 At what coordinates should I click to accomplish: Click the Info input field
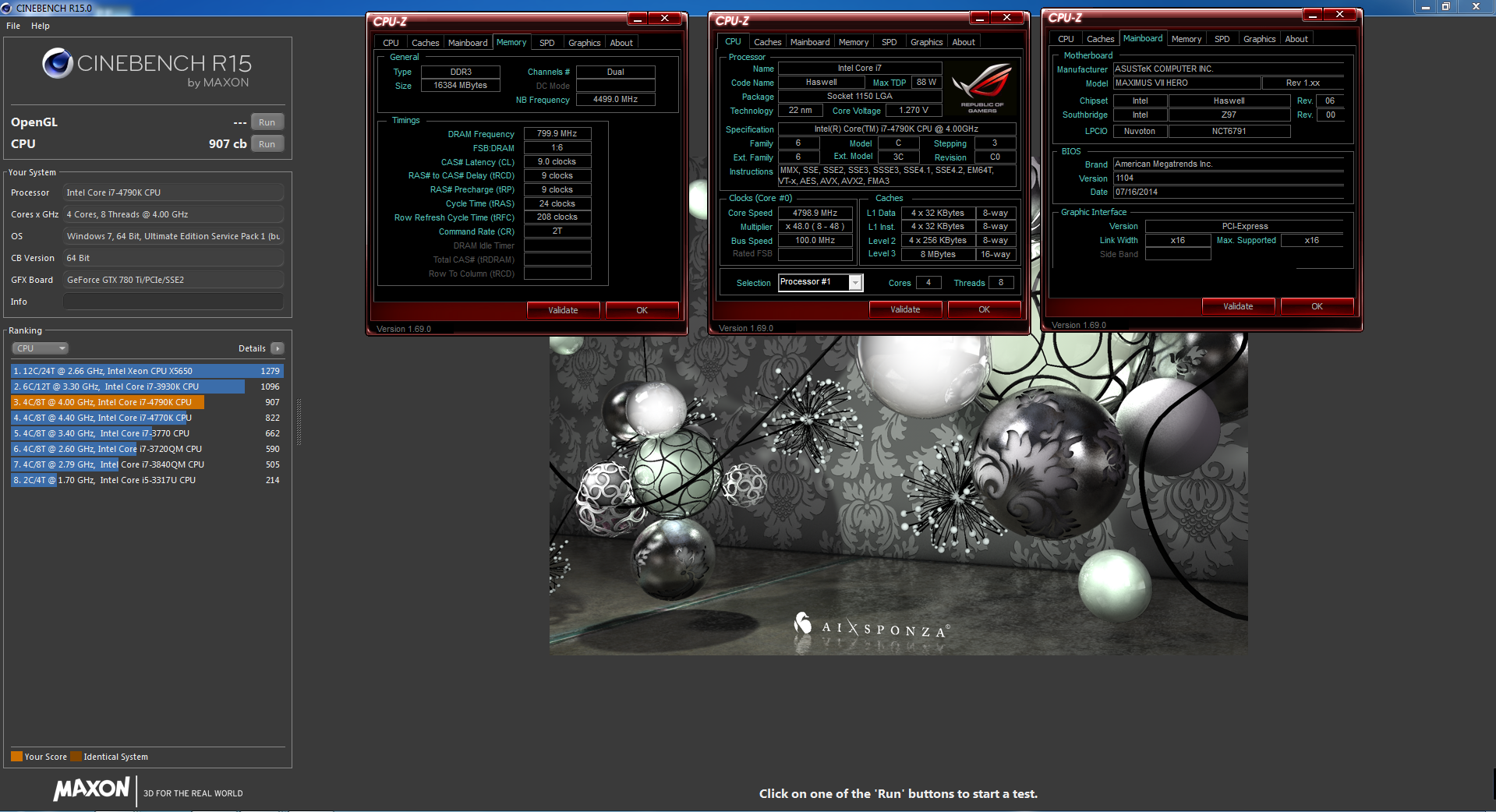click(173, 302)
